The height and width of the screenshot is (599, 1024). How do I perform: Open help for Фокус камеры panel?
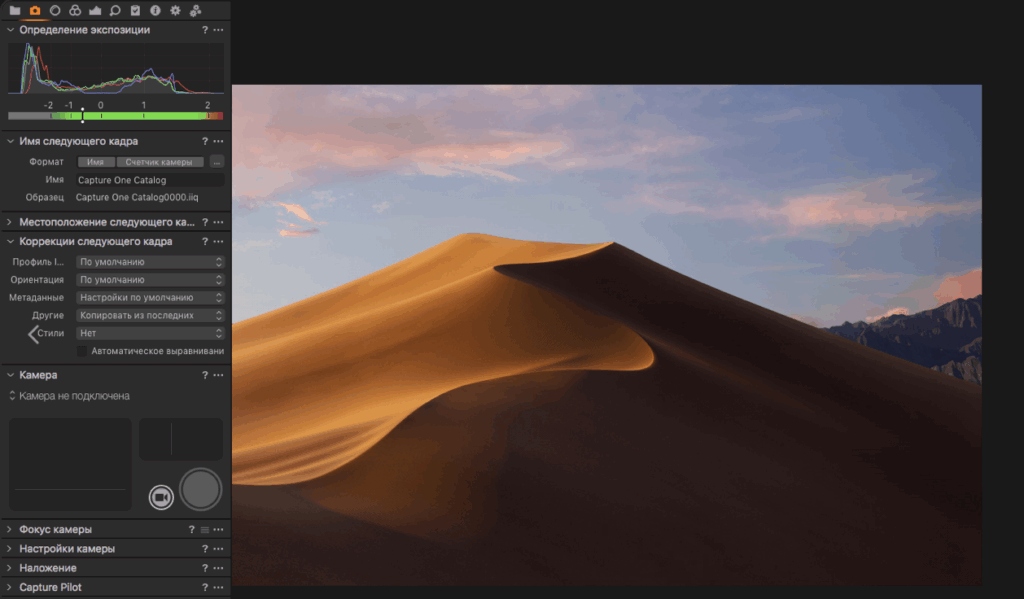[191, 530]
